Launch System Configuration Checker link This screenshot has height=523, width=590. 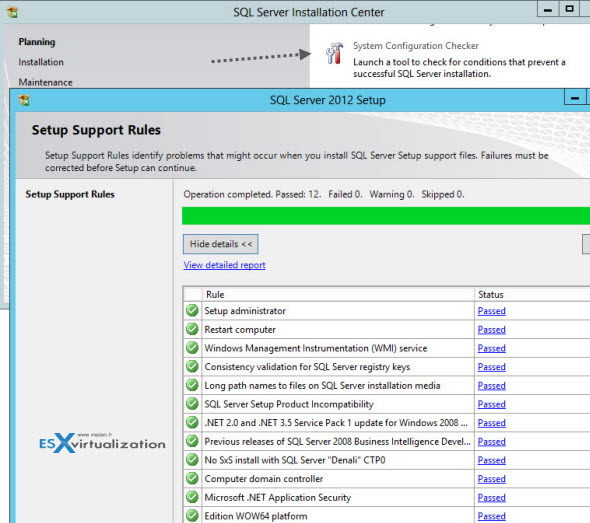point(416,46)
